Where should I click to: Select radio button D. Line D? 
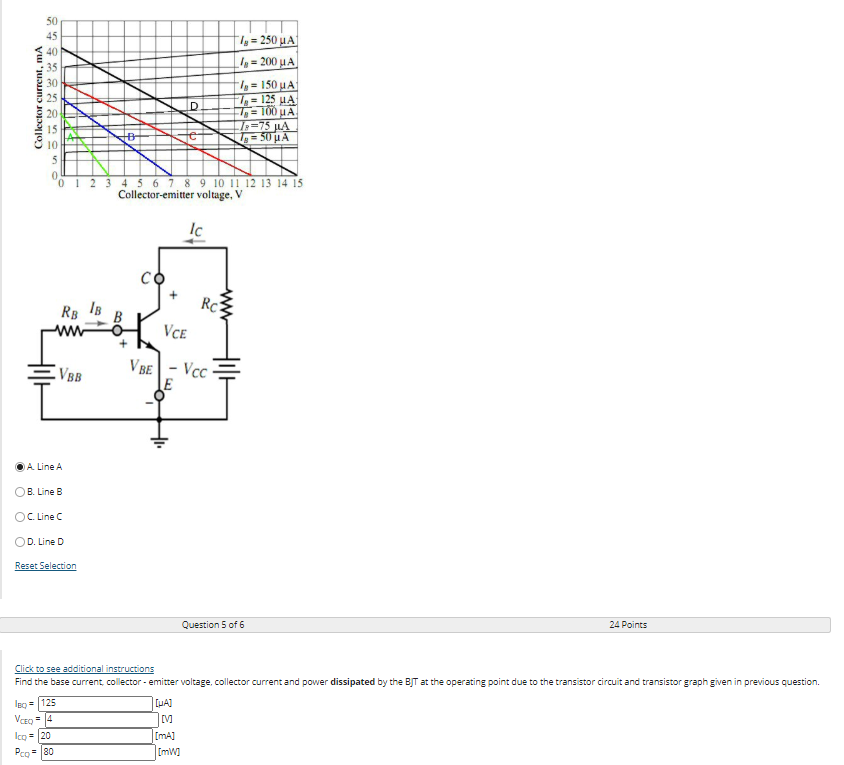point(21,541)
